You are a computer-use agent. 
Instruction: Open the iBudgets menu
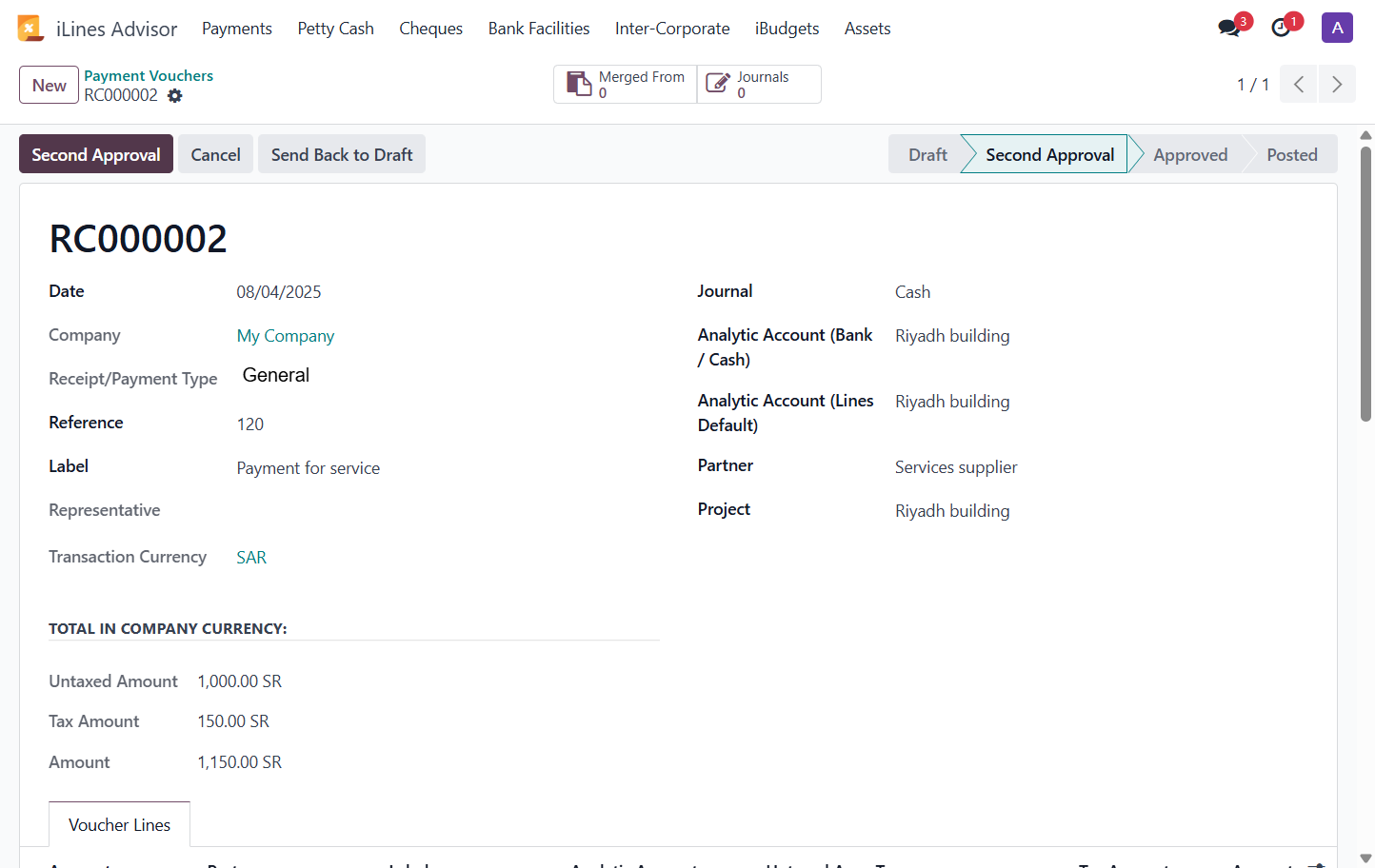click(787, 29)
